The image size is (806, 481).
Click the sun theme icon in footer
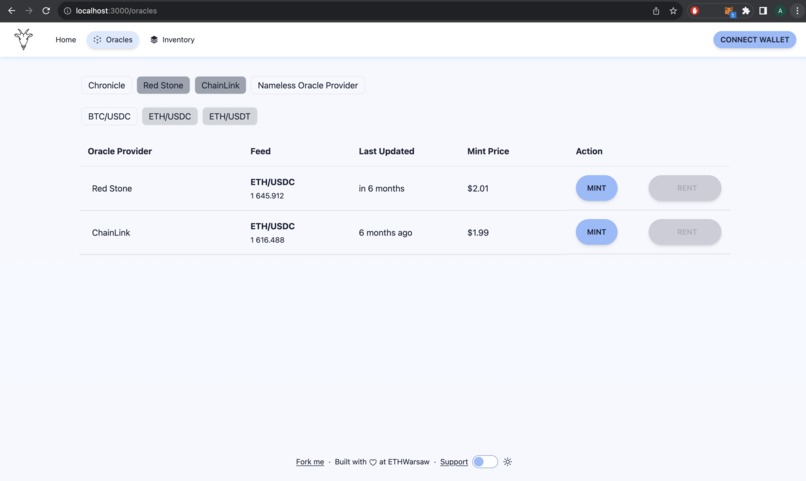507,461
